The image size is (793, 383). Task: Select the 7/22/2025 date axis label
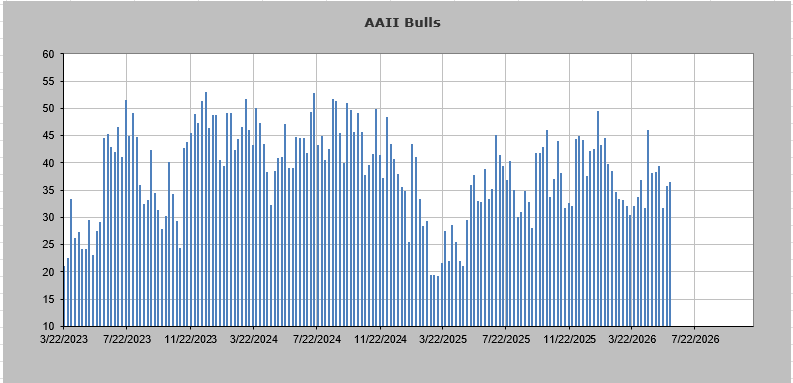tap(506, 339)
